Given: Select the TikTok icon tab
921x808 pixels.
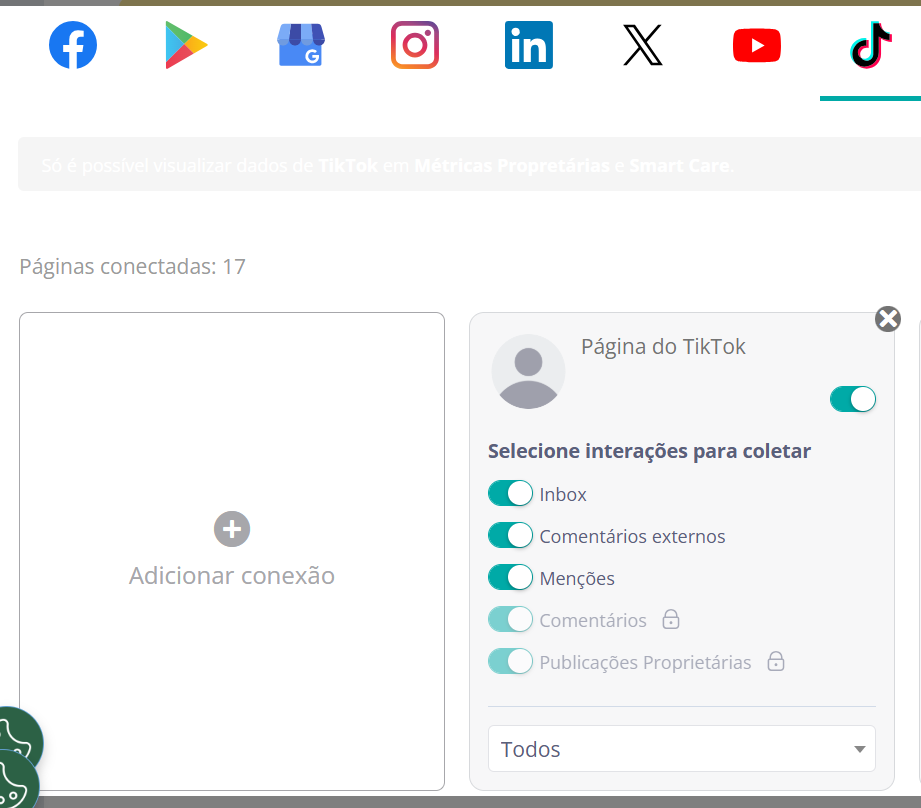Looking at the screenshot, I should point(871,46).
